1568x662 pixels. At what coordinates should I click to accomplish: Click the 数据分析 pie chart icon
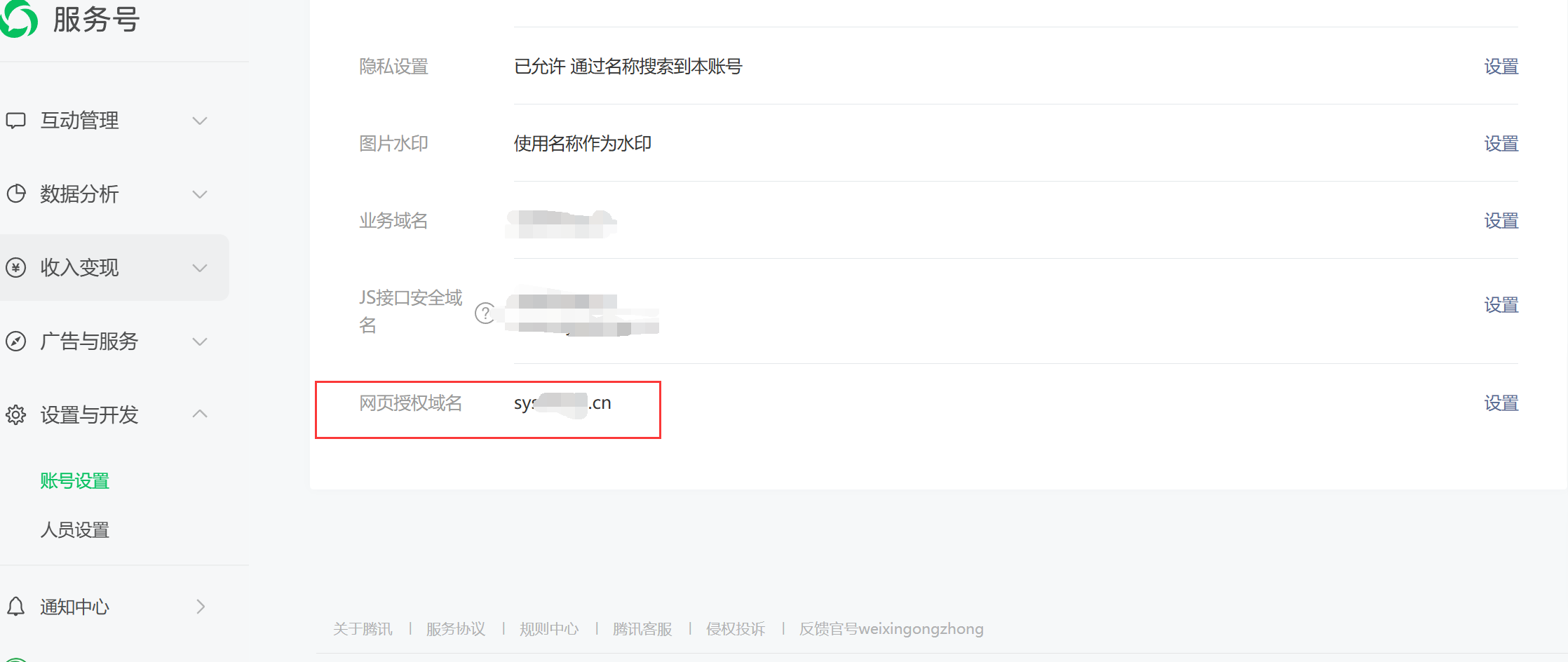point(16,194)
